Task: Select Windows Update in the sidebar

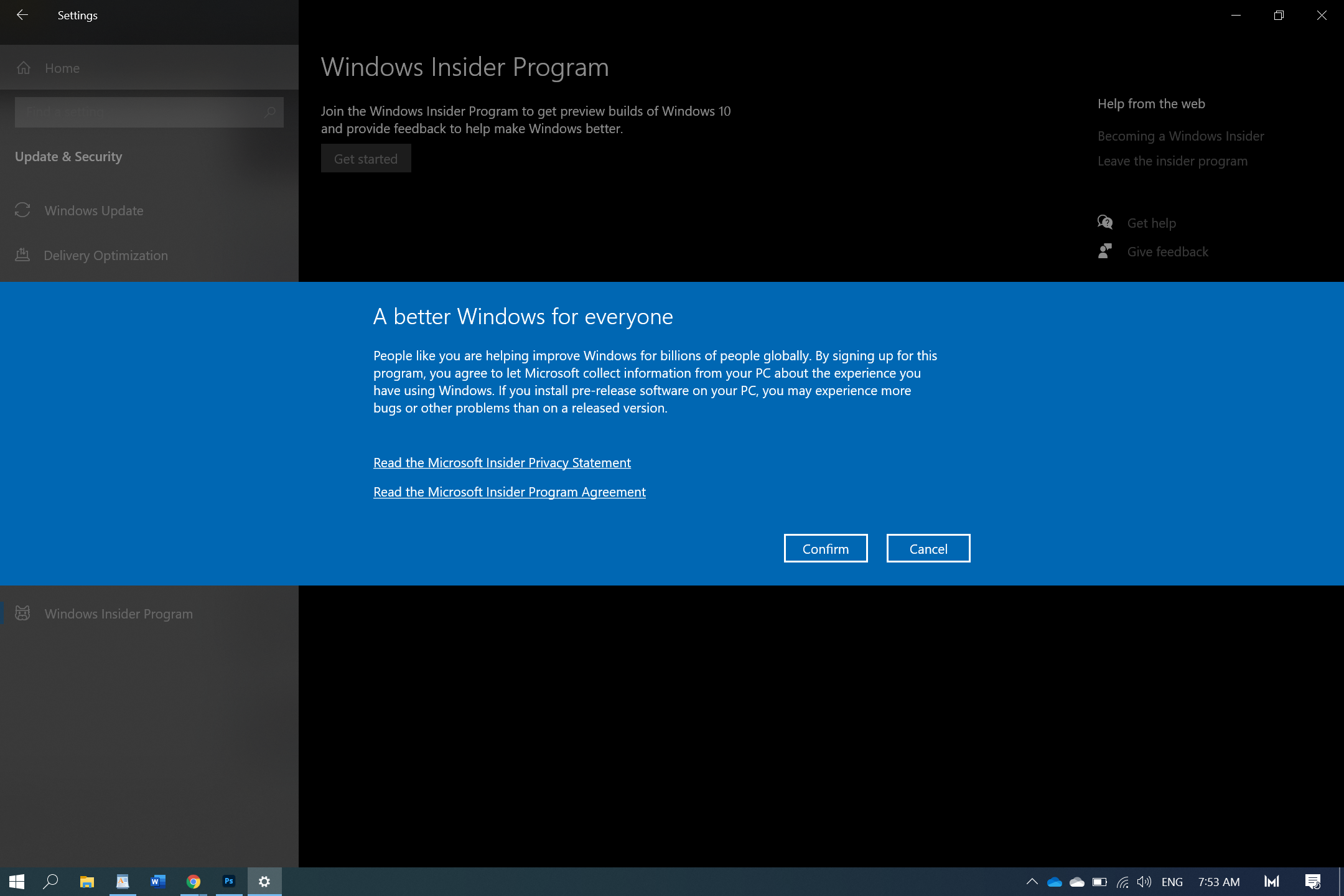Action: [x=149, y=210]
